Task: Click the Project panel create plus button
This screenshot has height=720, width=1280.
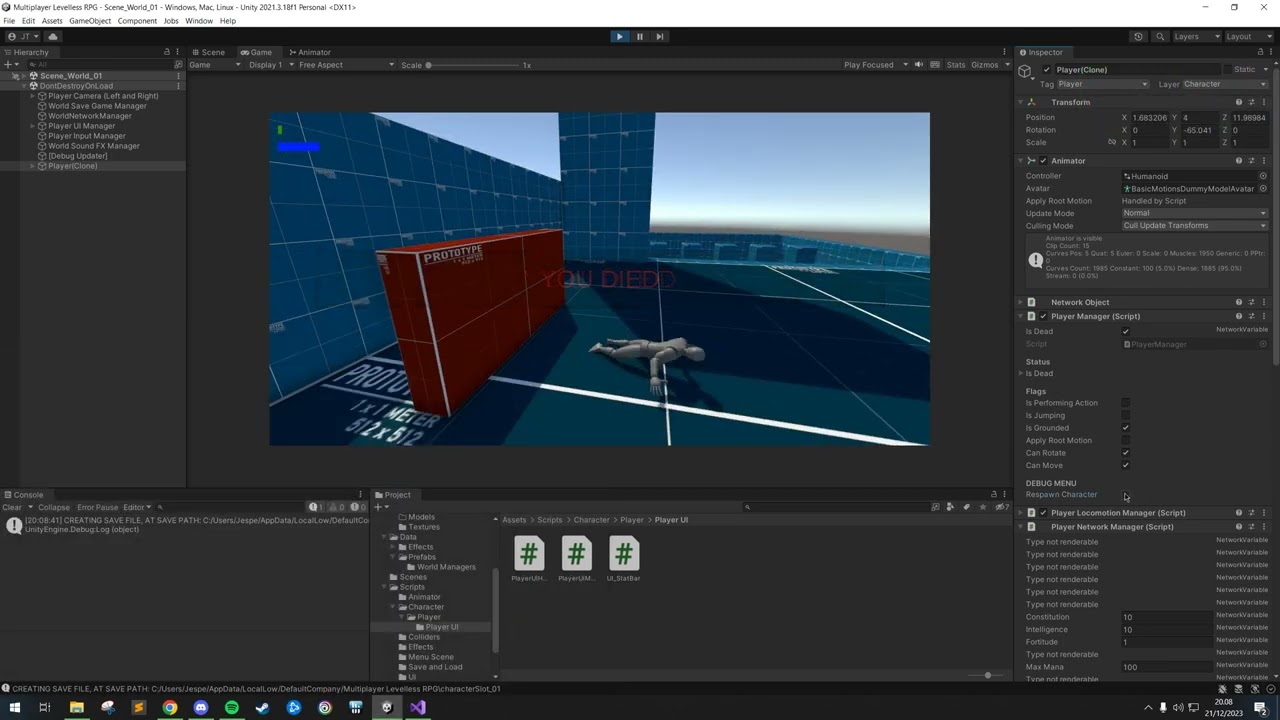Action: point(381,507)
